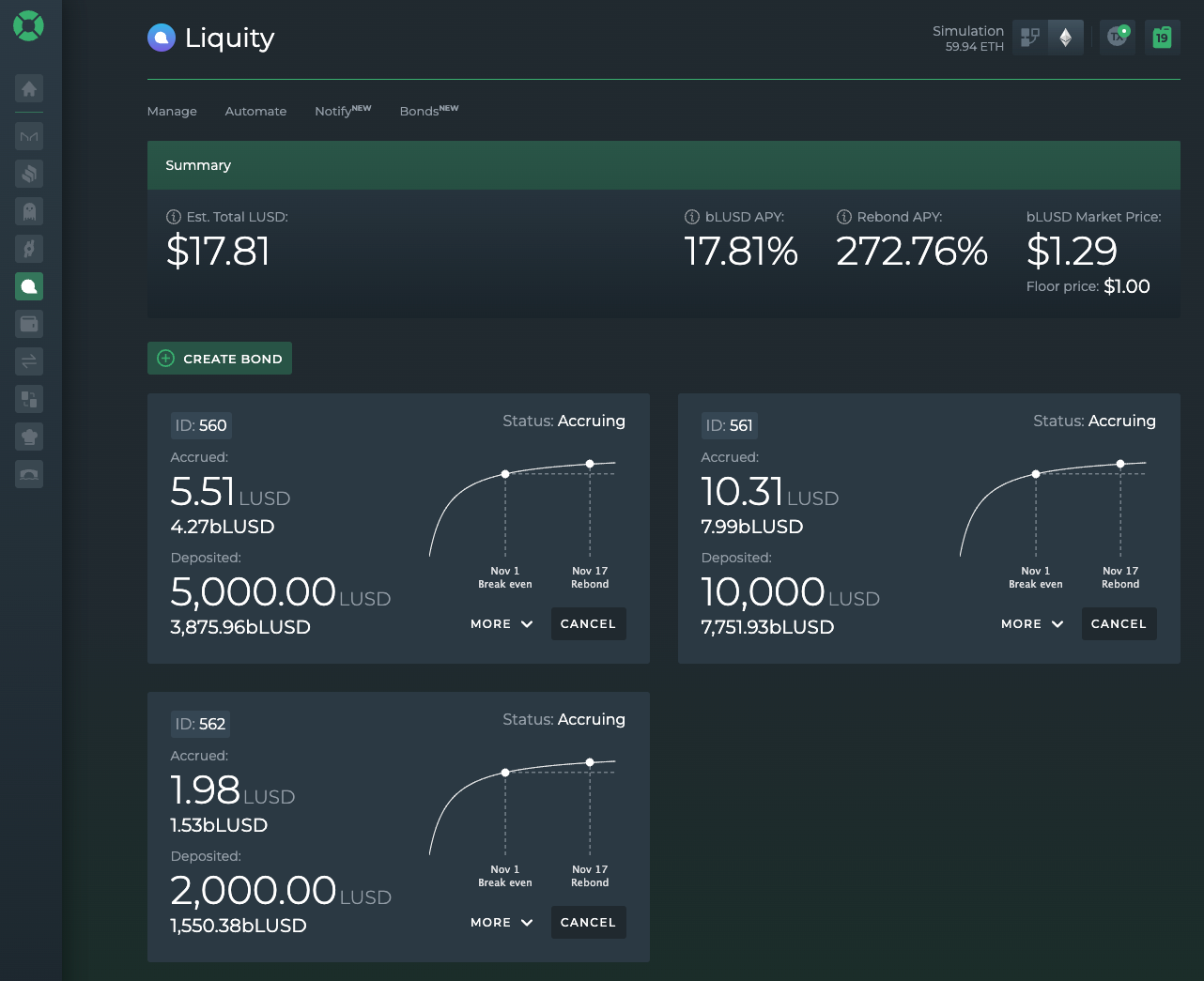Switch to the smart wallet account toggle
The height and width of the screenshot is (981, 1204).
point(1030,38)
